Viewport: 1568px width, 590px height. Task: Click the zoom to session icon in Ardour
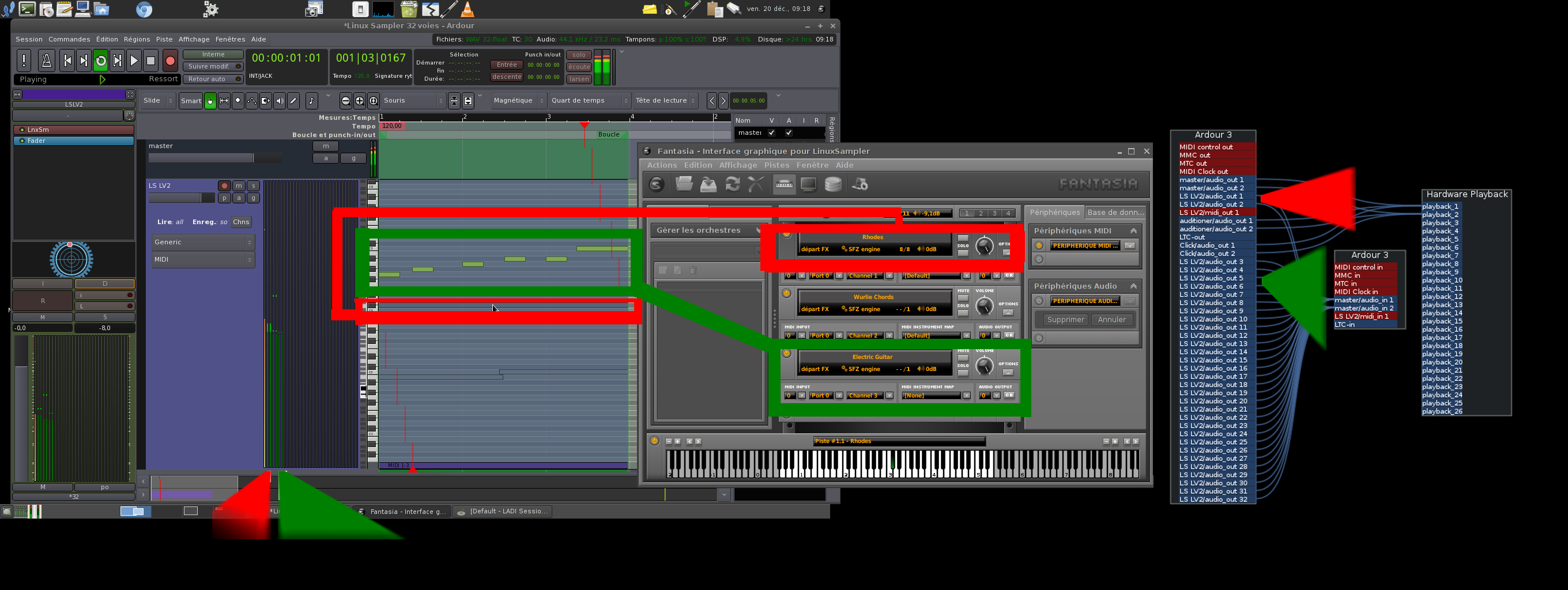tap(374, 101)
